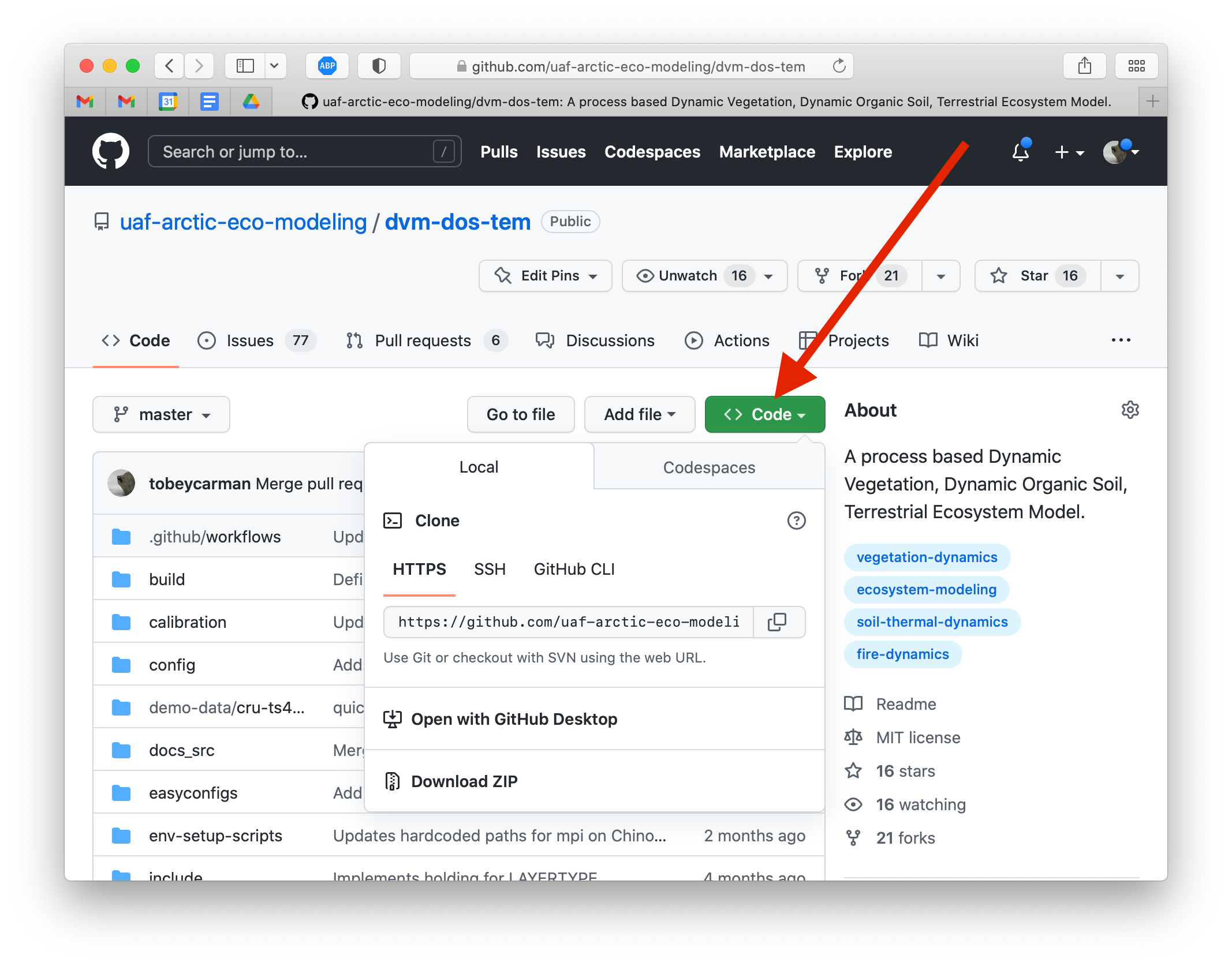The width and height of the screenshot is (1232, 966).
Task: Open a new Safari tab with plus
Action: coord(1152,102)
